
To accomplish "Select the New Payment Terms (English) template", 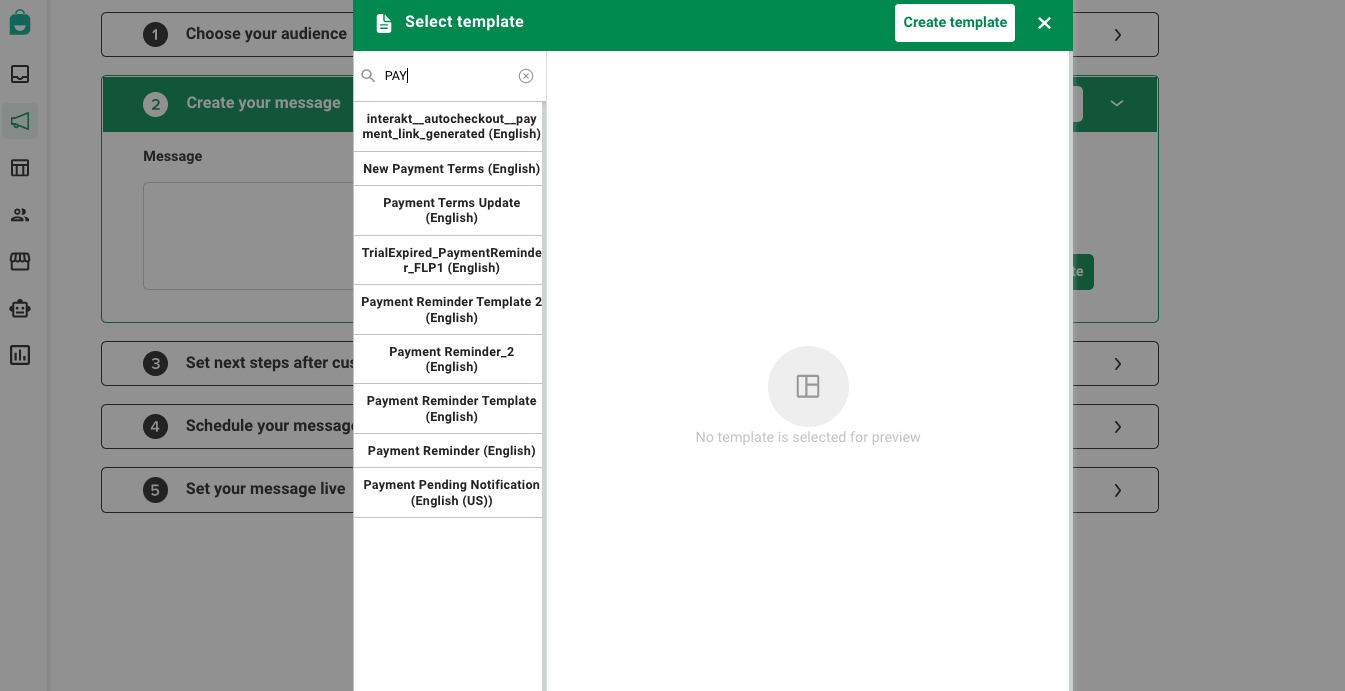I will tap(450, 168).
